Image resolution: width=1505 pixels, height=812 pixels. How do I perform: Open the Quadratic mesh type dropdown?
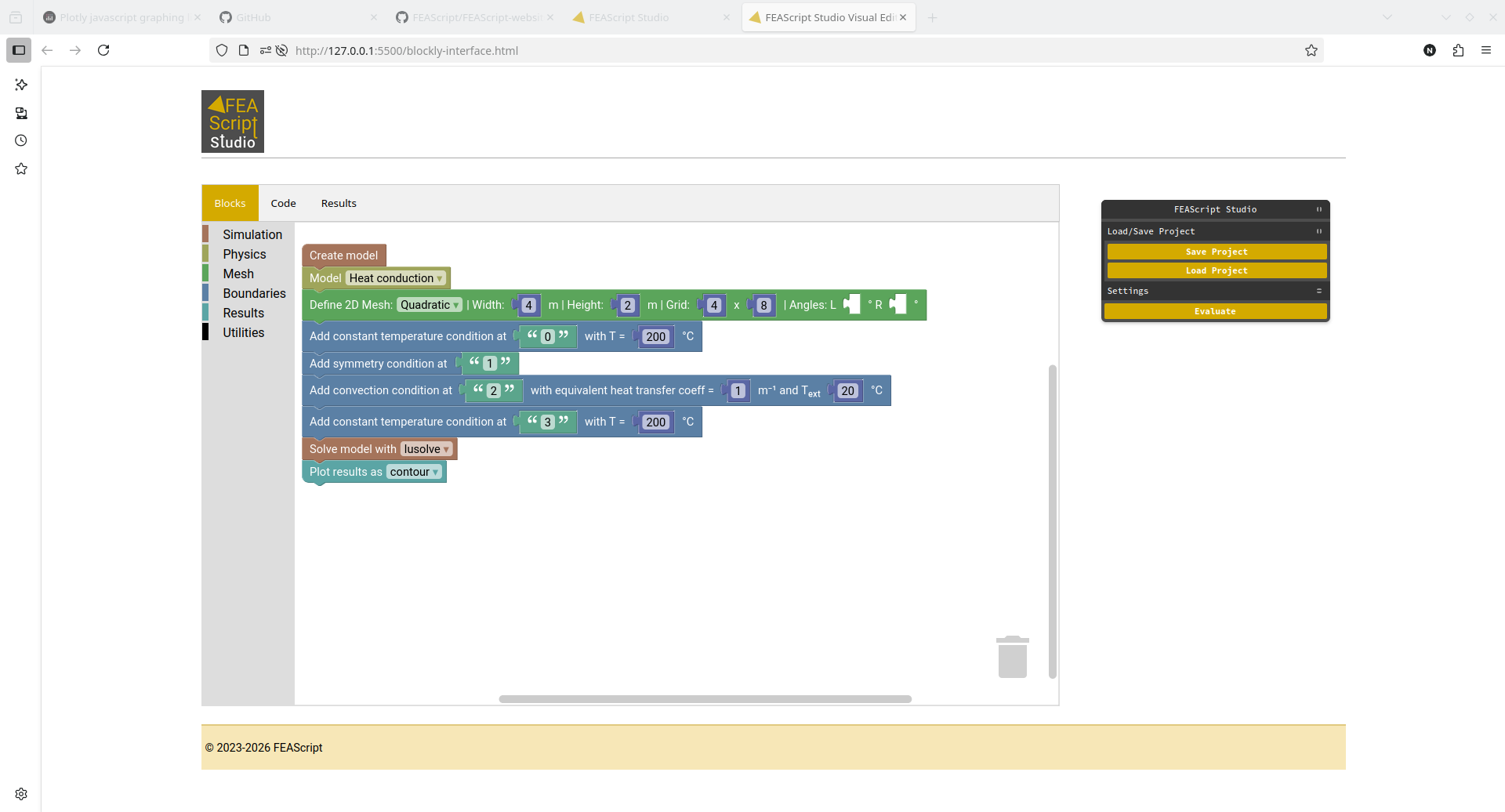430,305
